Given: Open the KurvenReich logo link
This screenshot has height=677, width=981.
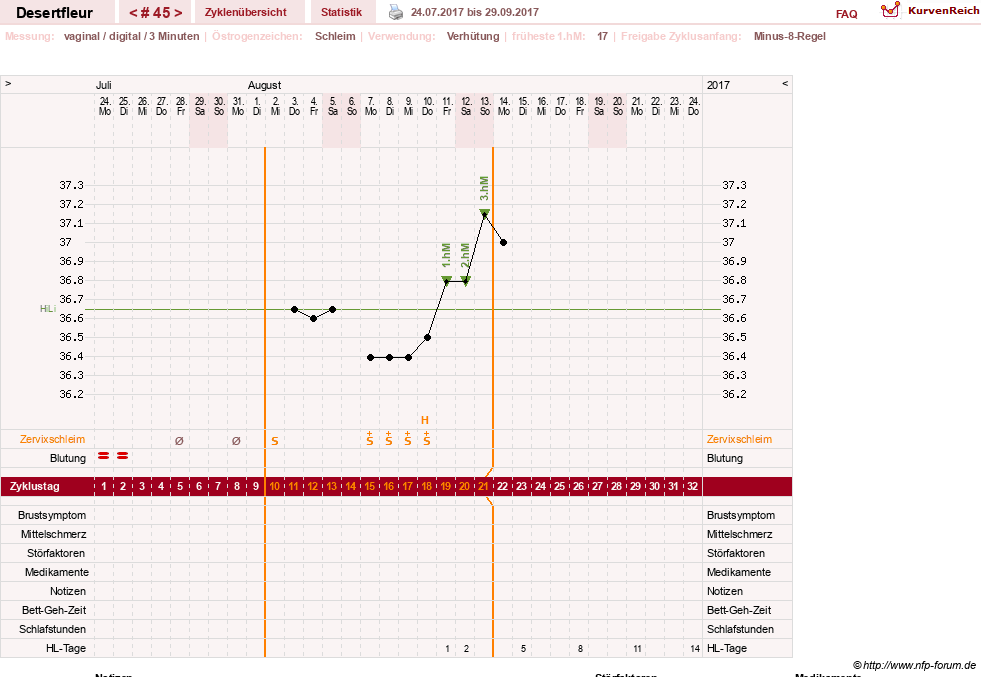Looking at the screenshot, I should 930,11.
